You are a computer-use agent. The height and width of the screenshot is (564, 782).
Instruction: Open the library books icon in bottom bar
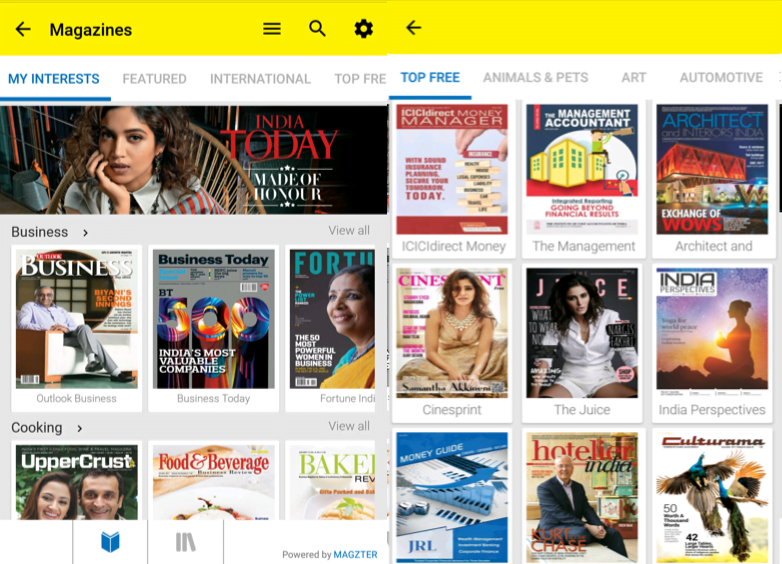186,542
